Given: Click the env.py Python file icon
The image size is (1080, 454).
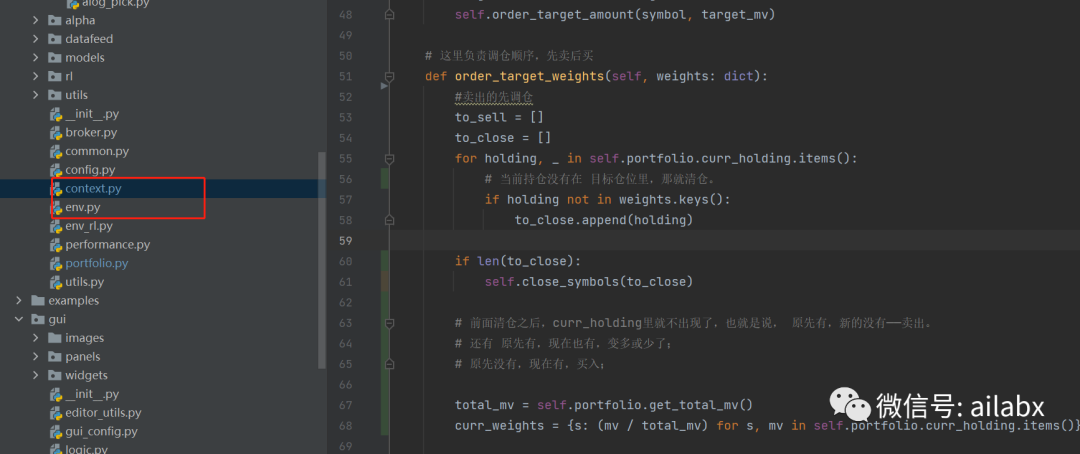Looking at the screenshot, I should pyautogui.click(x=56, y=207).
